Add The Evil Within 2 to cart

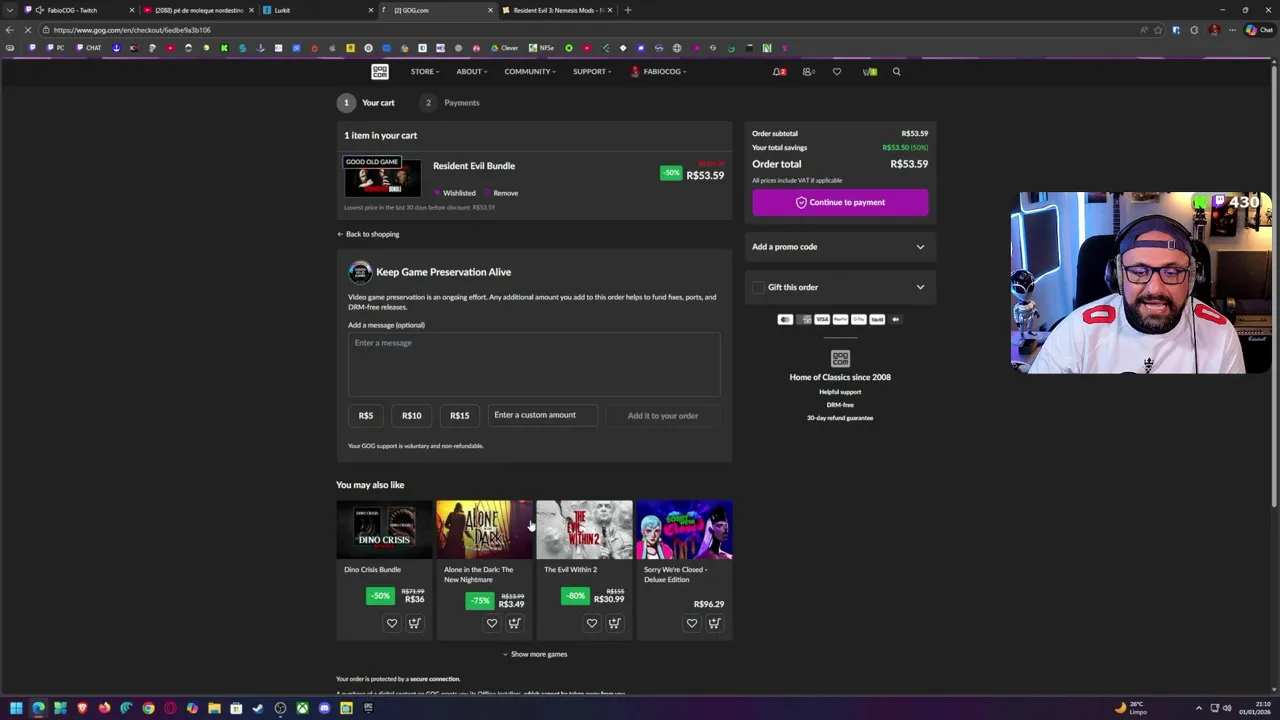(614, 623)
